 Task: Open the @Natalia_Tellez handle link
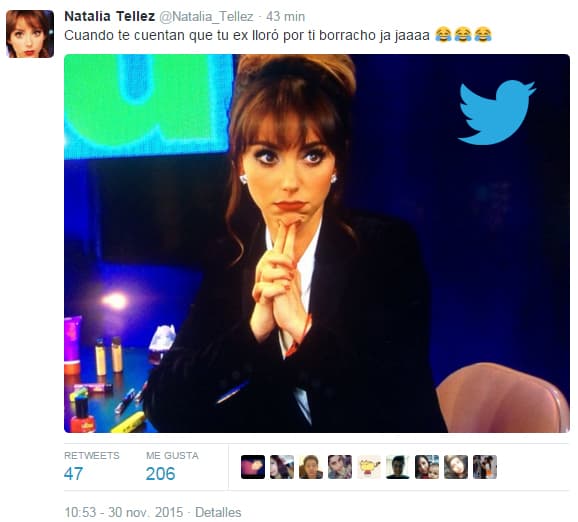(x=206, y=17)
